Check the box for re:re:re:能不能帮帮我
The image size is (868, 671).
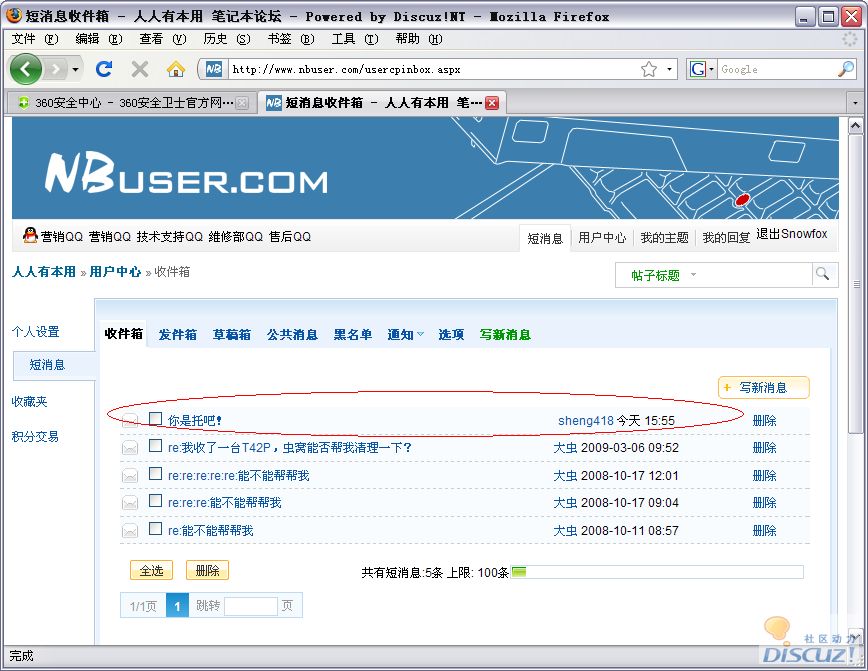coord(156,500)
